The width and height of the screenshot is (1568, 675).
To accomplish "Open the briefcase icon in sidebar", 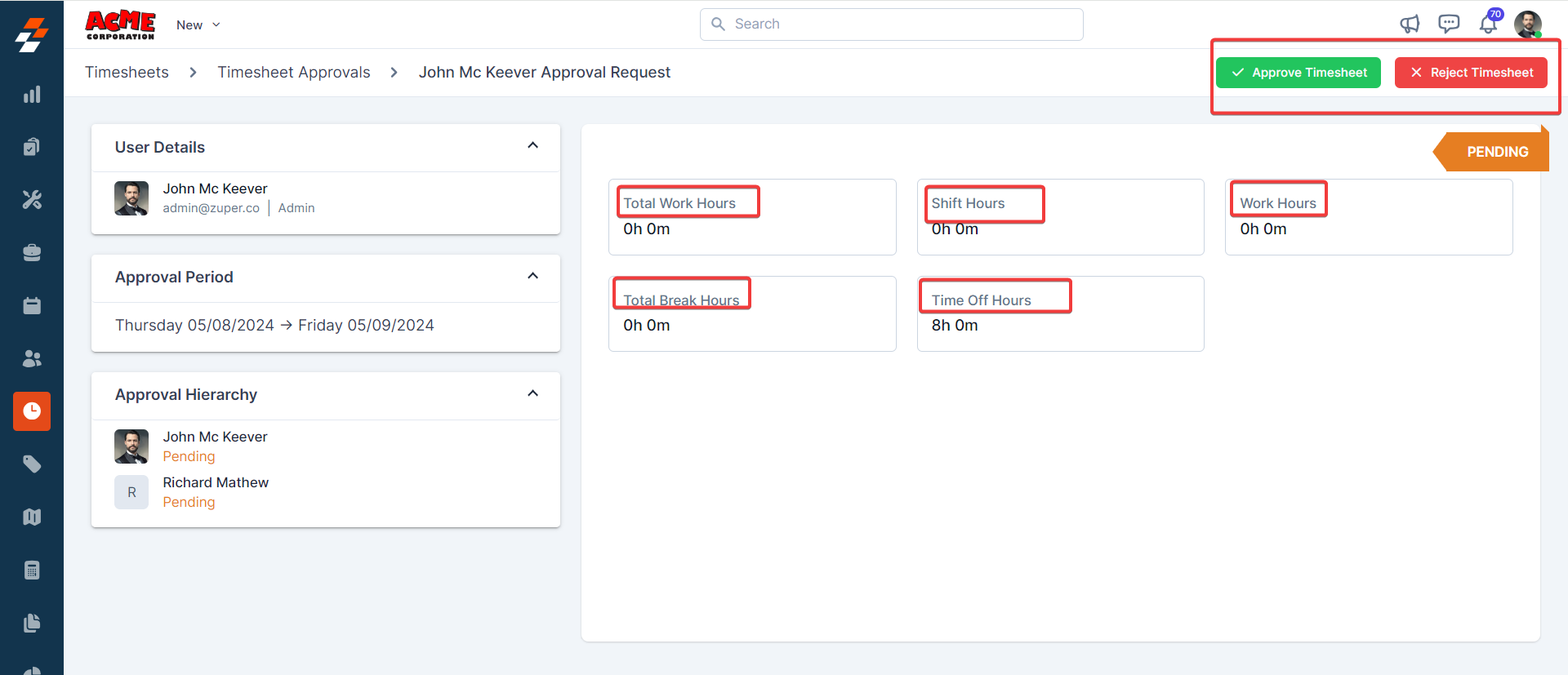I will 32,253.
